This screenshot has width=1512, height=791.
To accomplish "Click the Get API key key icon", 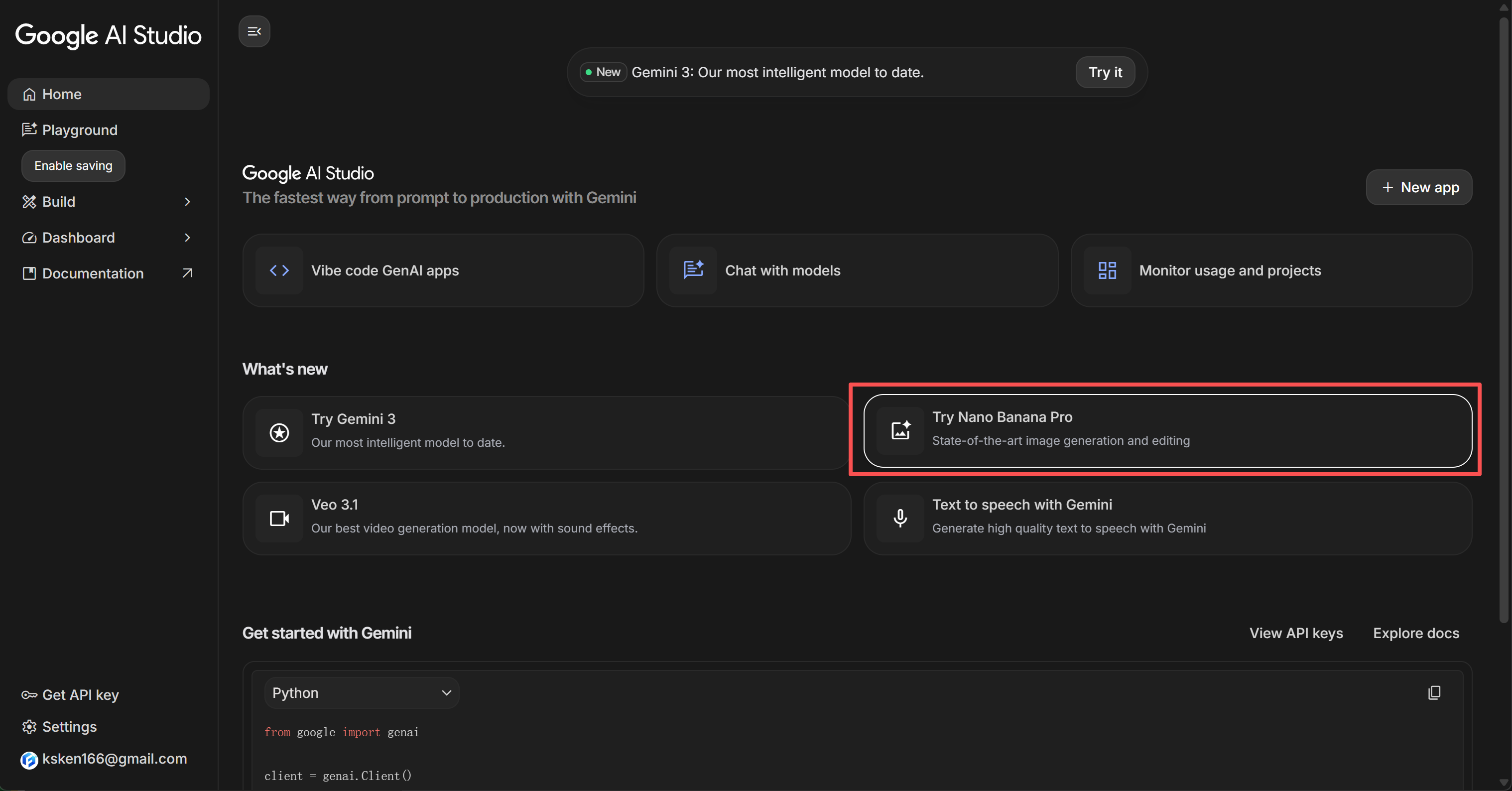I will 29,695.
